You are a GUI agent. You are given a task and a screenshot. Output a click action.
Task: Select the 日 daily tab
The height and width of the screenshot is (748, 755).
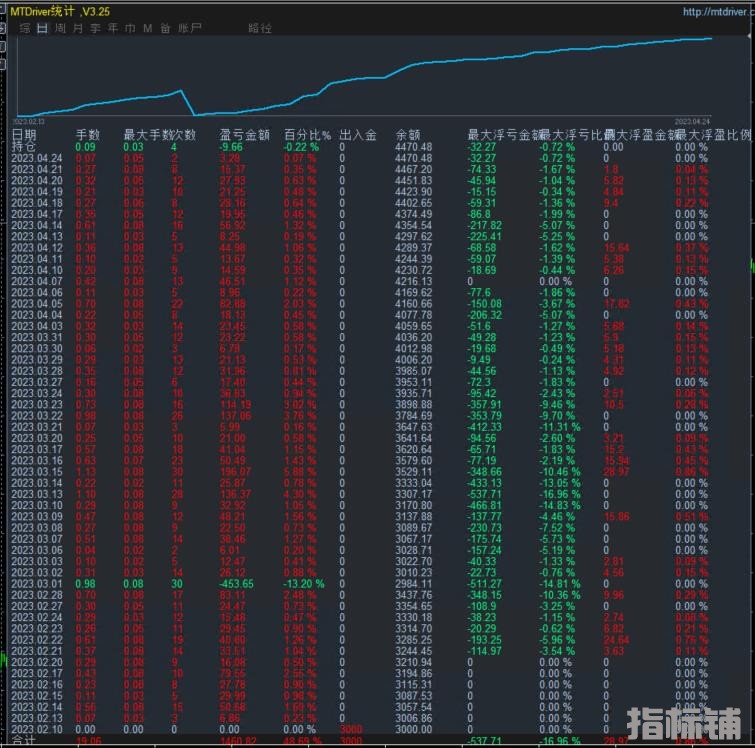(x=42, y=28)
